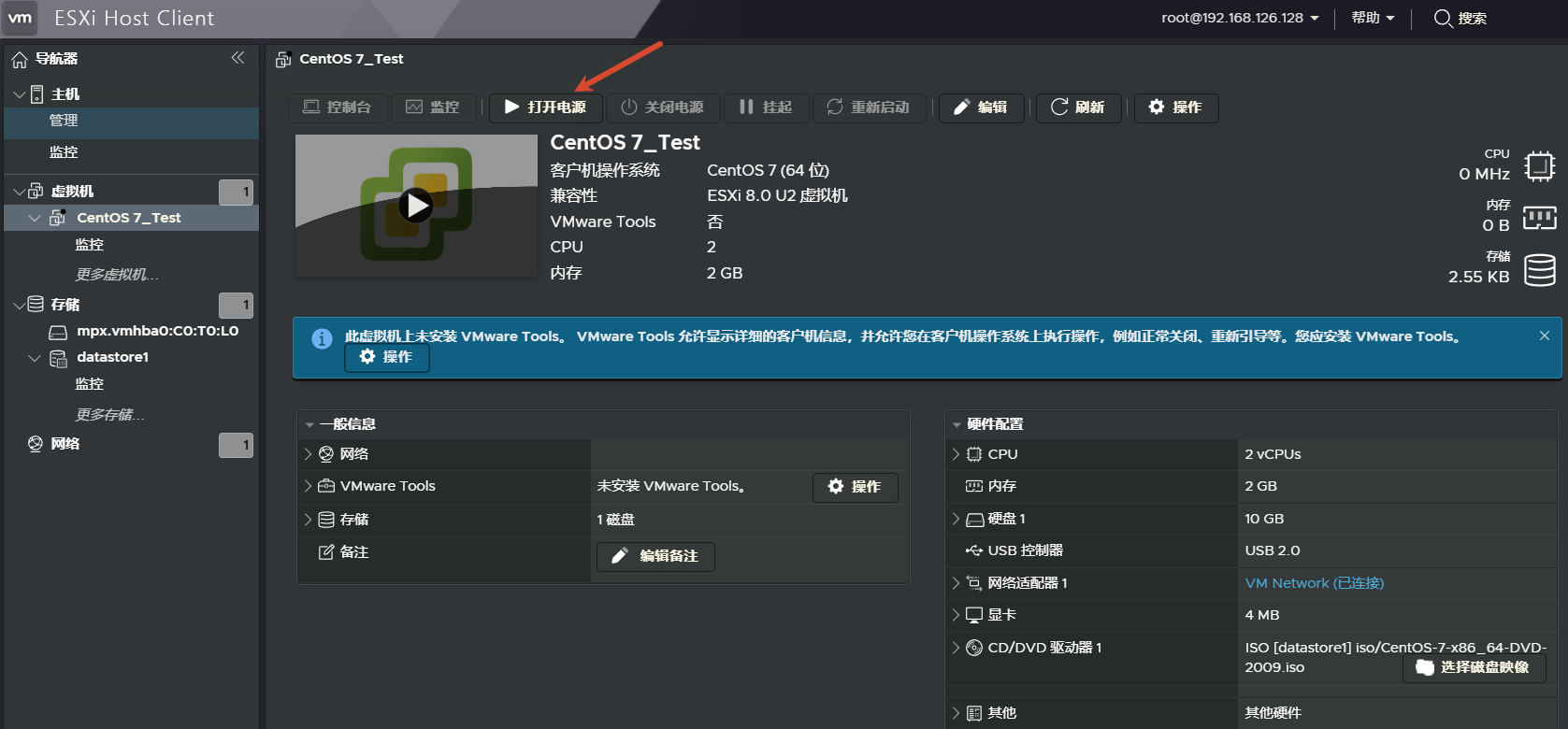
Task: Collapse the CentOS 7_Test tree node
Action: 35,218
